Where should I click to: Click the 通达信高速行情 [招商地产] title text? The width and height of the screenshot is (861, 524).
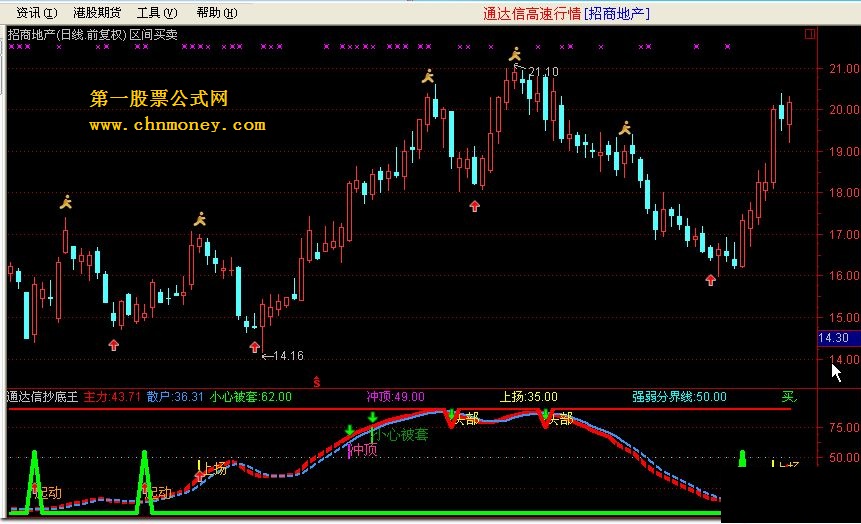tap(566, 13)
